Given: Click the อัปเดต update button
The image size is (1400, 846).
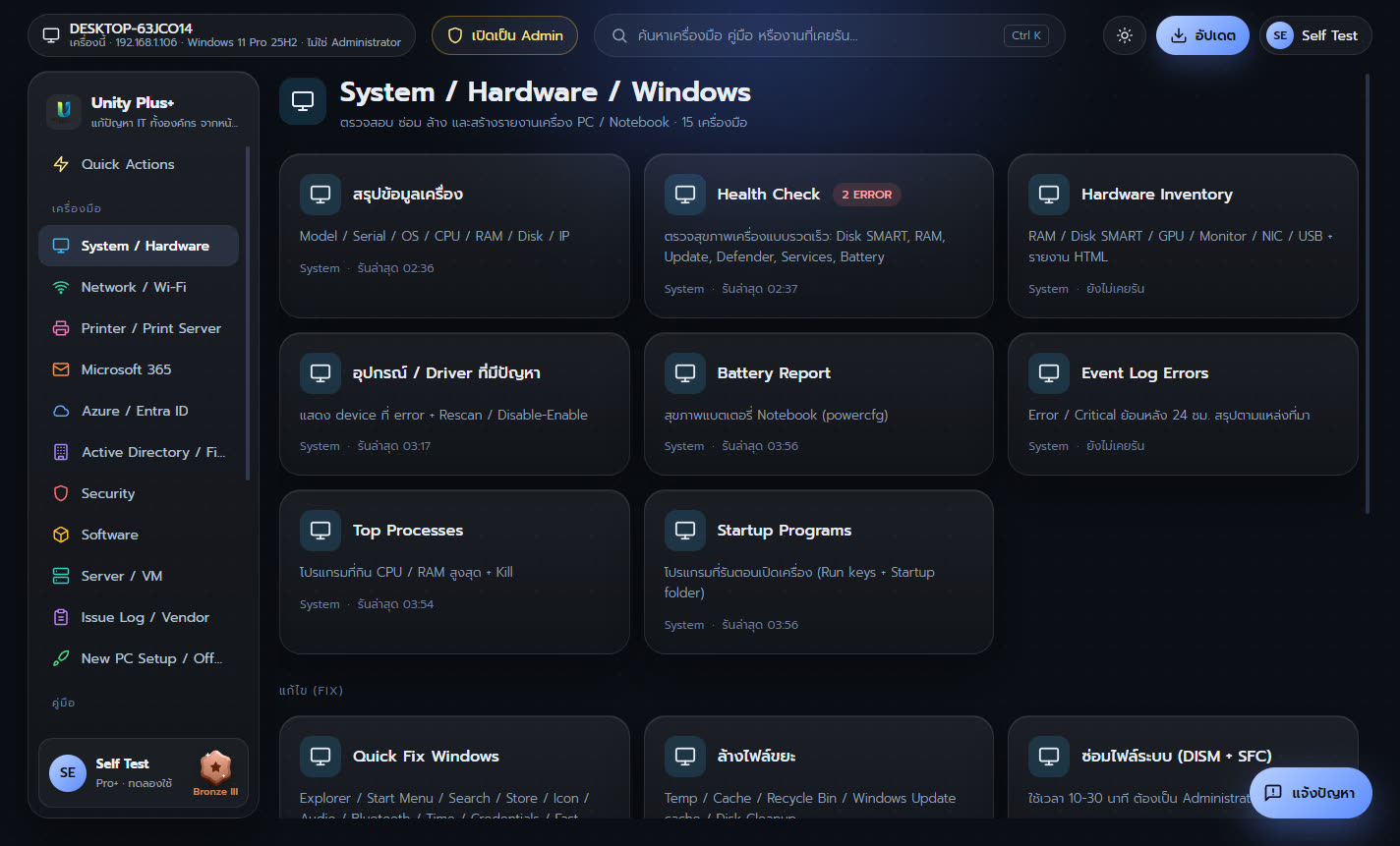Looking at the screenshot, I should click(1202, 35).
